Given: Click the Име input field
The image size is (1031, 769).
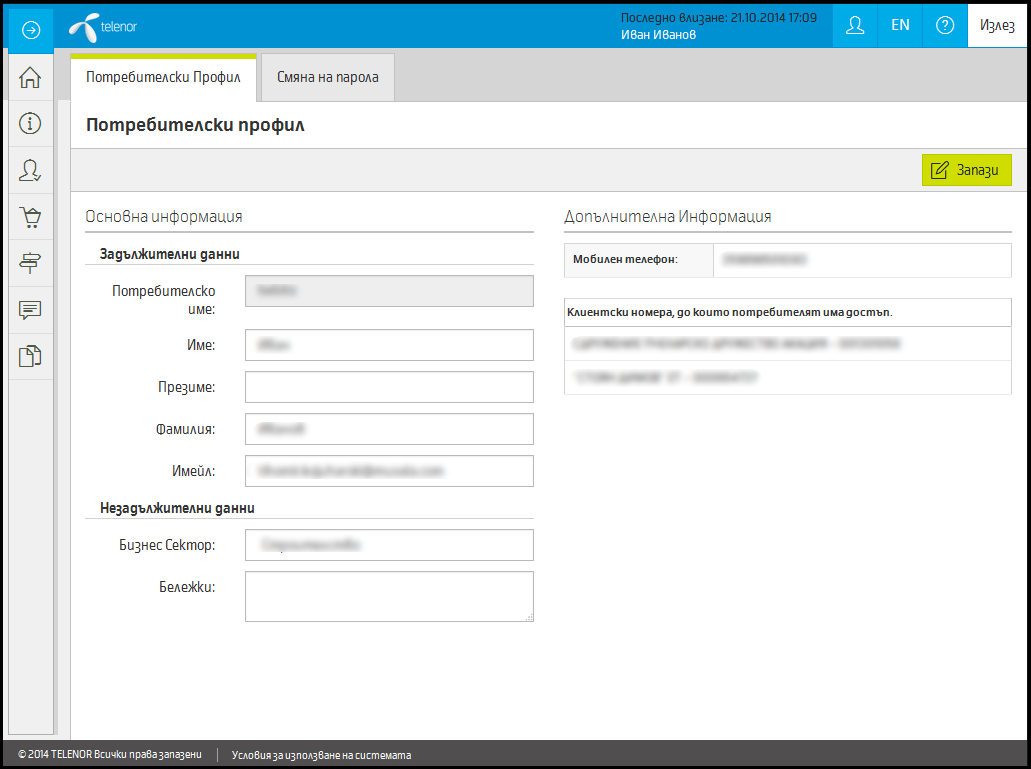Looking at the screenshot, I should pyautogui.click(x=389, y=345).
